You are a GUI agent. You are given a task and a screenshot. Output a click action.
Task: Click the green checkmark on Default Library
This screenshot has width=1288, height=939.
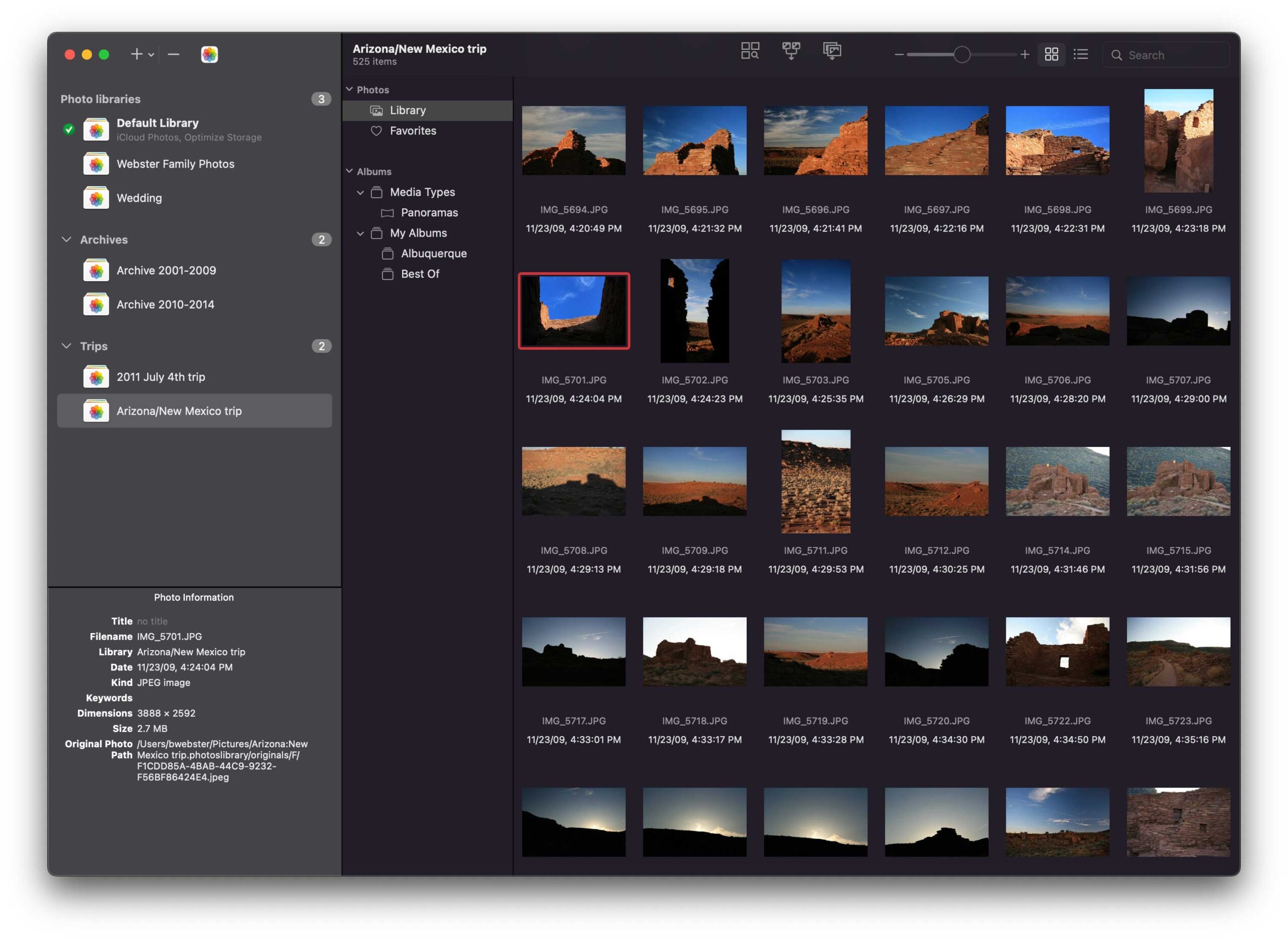[x=69, y=130]
